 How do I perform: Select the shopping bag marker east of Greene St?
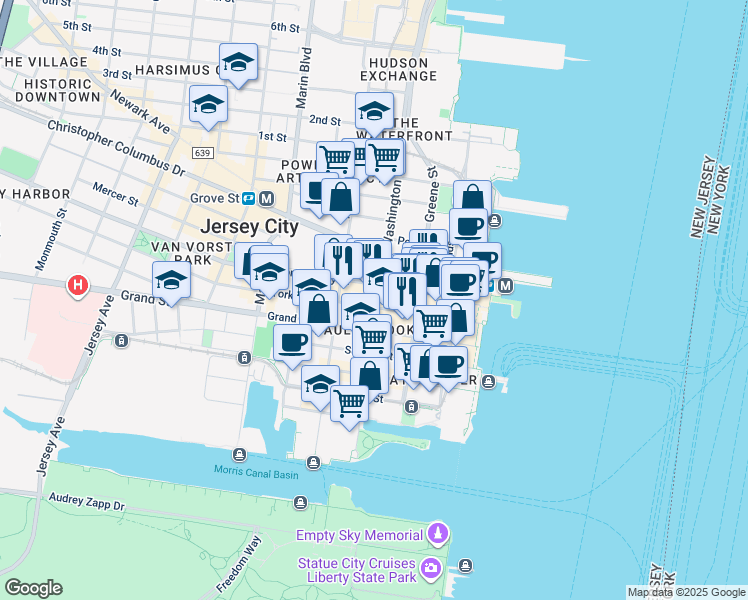(x=472, y=196)
